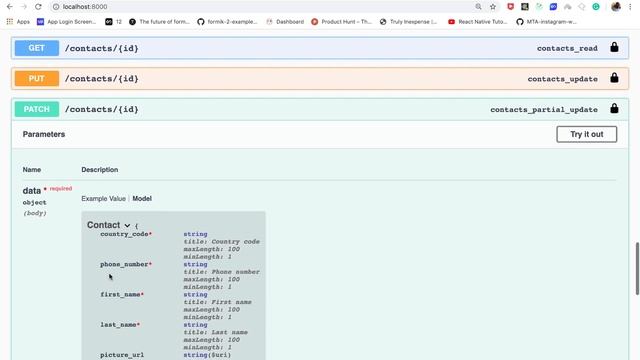The image size is (640, 360).
Task: Open the Product Hunt bookmark
Action: 342,22
